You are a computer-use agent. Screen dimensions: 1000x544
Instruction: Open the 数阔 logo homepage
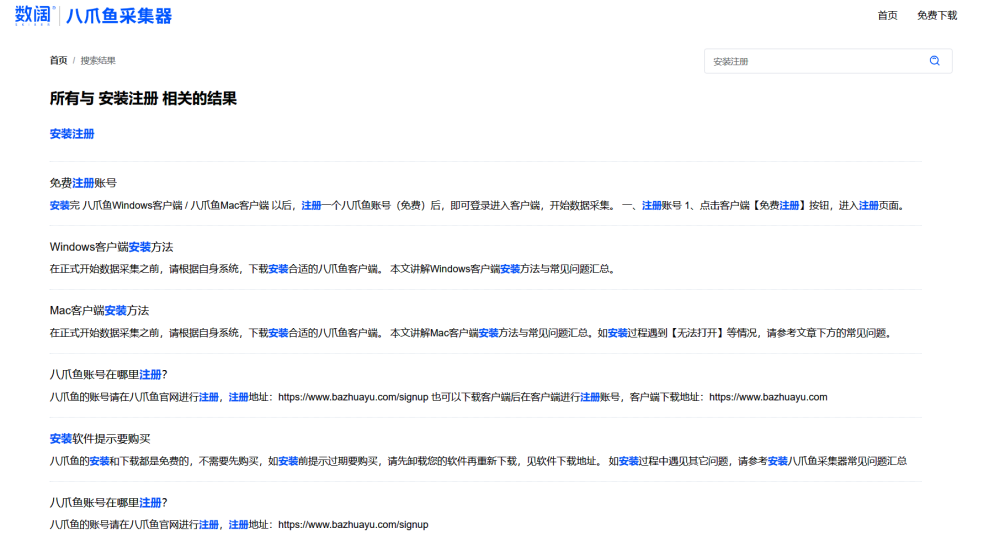[34, 15]
